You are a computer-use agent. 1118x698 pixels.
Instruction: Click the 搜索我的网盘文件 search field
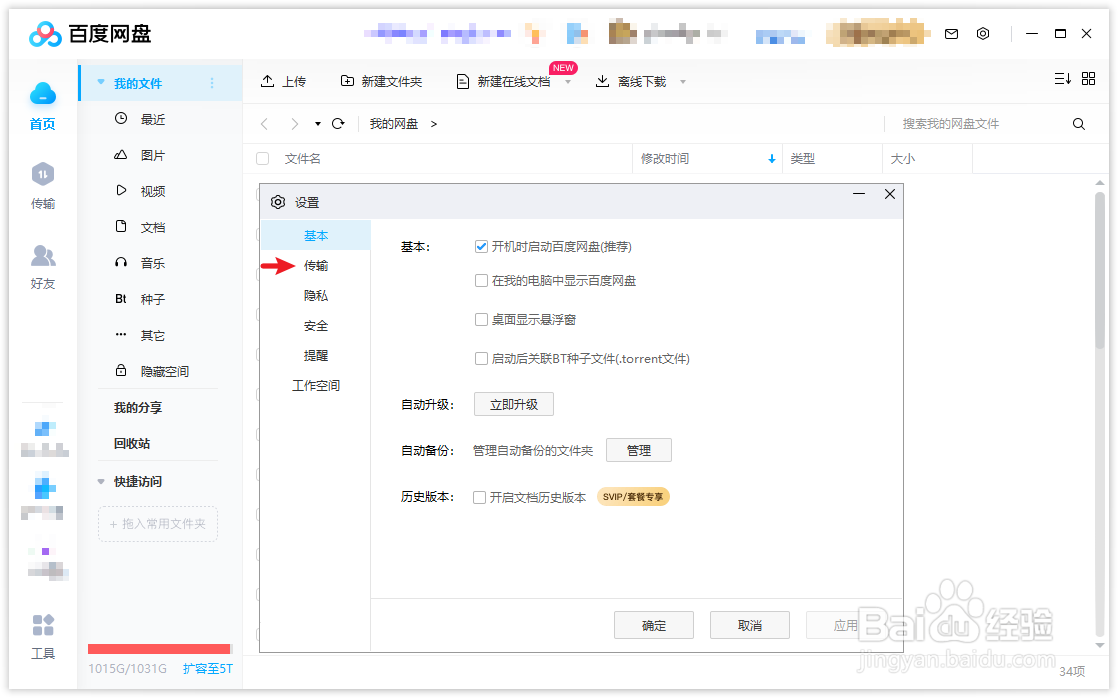pyautogui.click(x=977, y=124)
